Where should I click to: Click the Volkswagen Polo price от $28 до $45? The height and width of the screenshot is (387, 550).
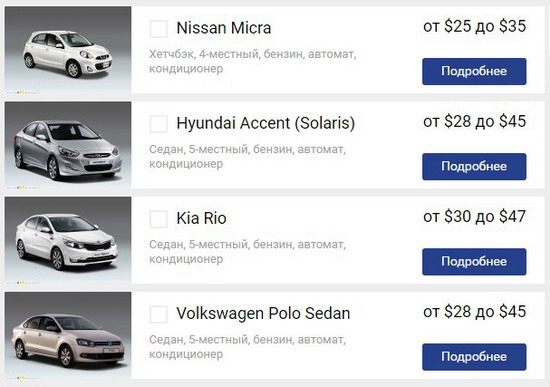point(475,312)
